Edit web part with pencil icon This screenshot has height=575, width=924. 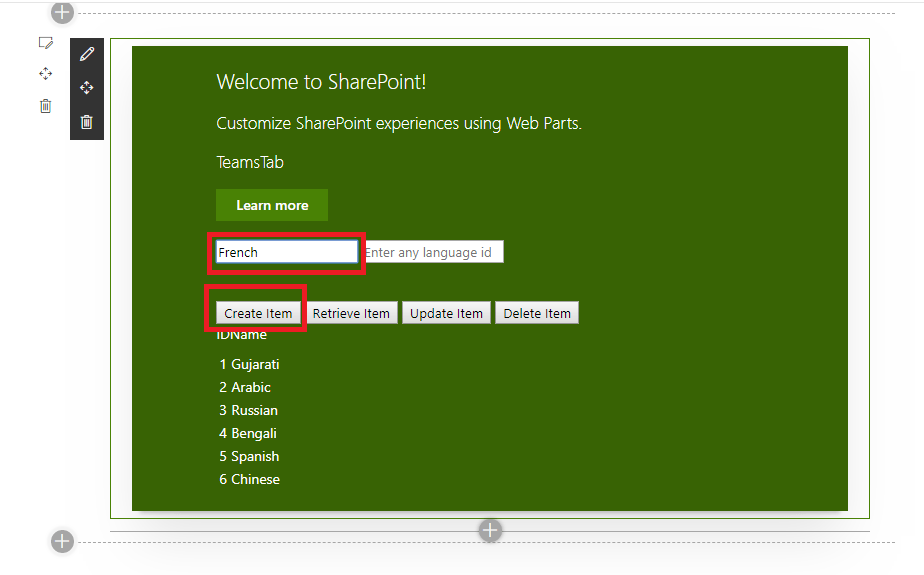pos(87,54)
